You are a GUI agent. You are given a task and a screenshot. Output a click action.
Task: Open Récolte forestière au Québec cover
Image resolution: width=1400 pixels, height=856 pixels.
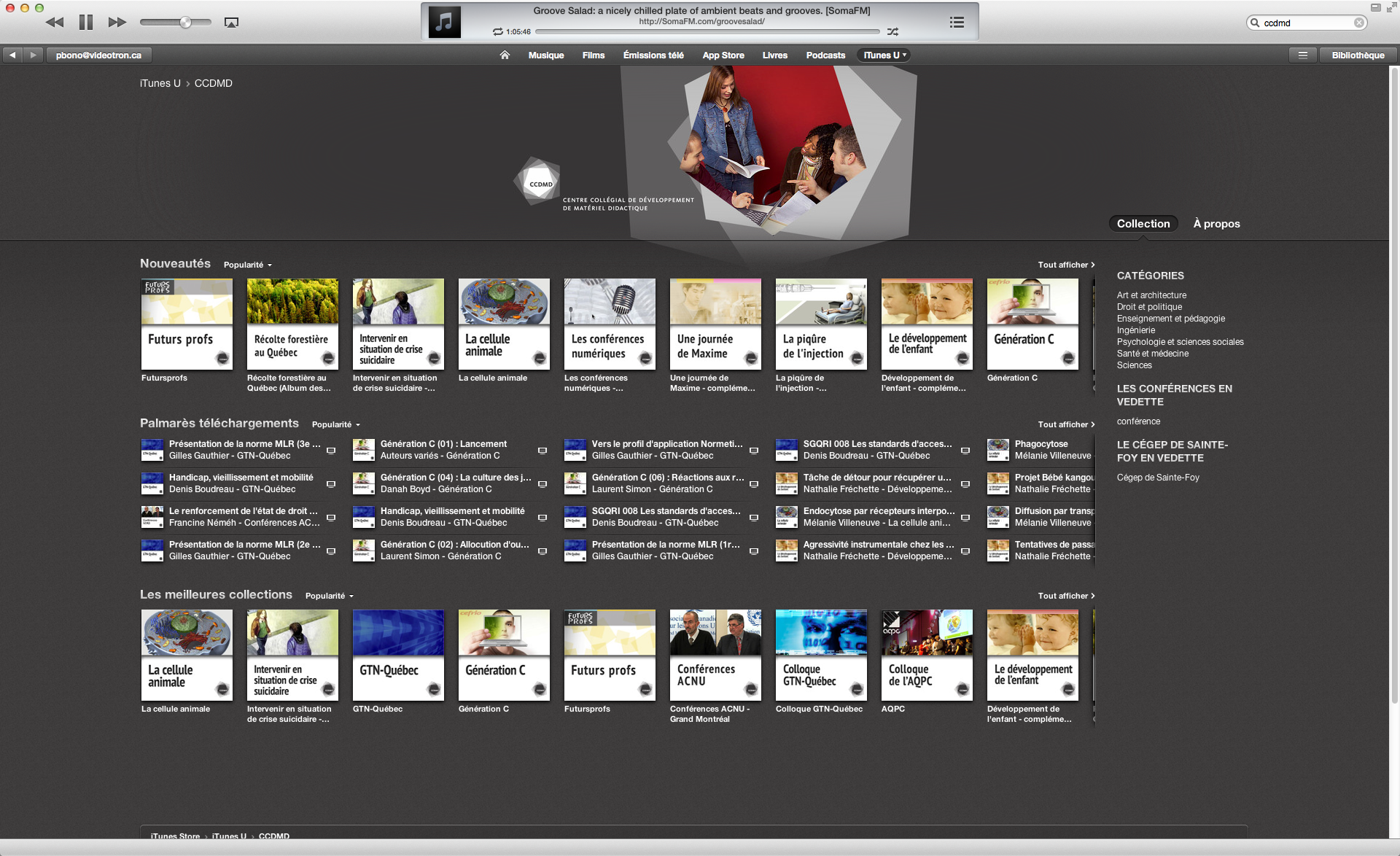point(292,324)
